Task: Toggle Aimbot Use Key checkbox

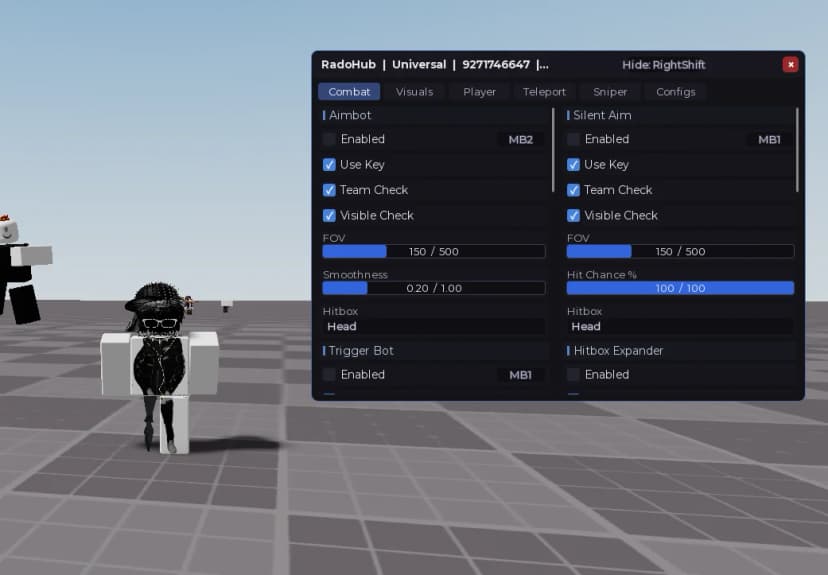Action: tap(329, 165)
